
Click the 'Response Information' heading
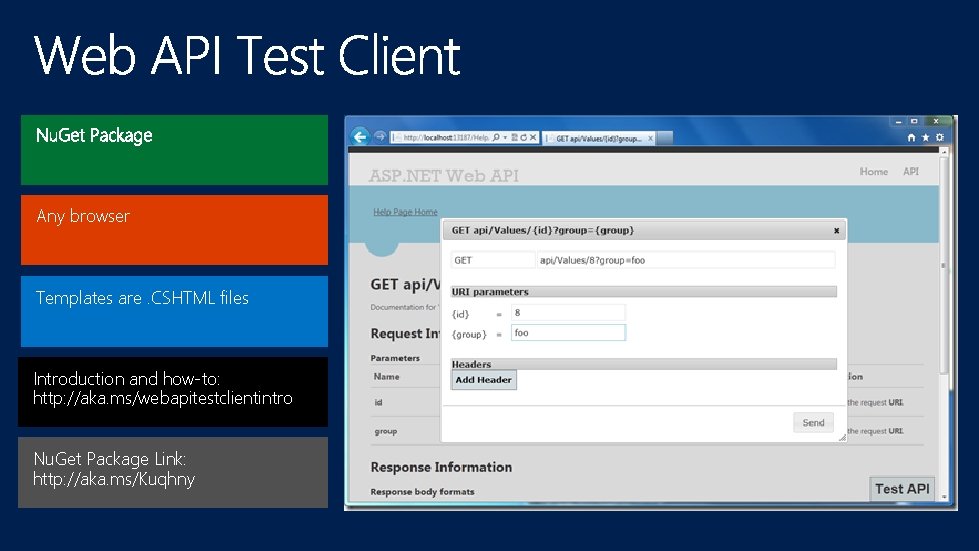point(441,467)
